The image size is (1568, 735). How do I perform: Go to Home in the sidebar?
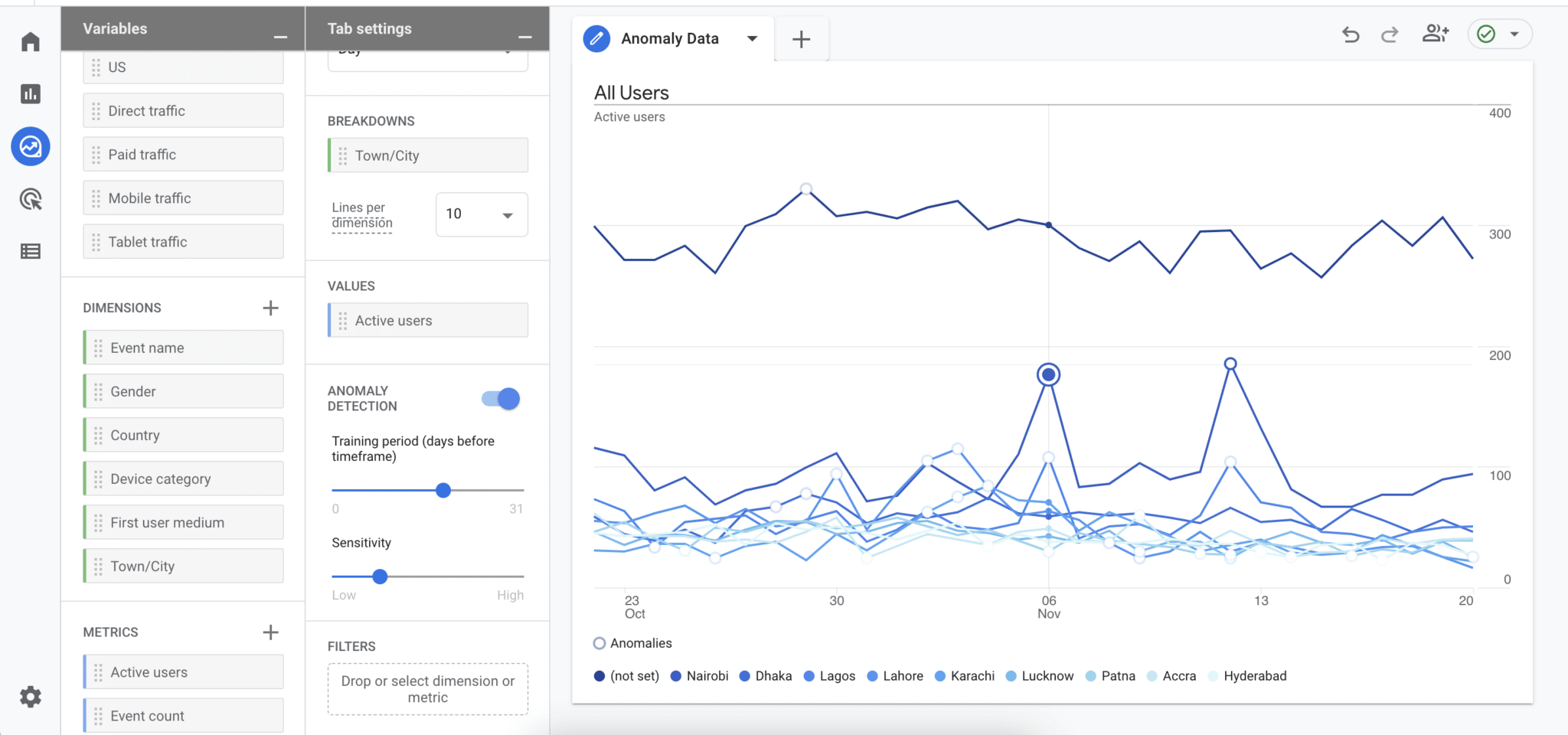pos(31,41)
